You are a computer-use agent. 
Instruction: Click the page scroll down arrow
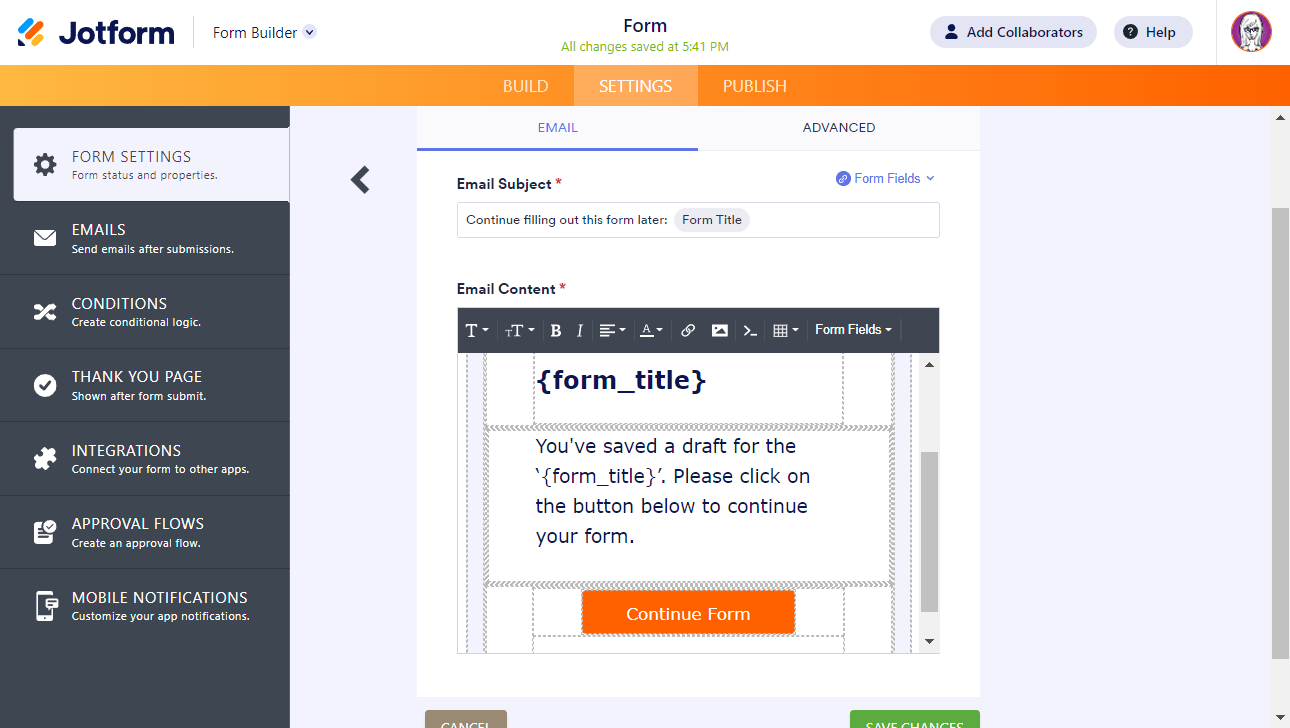click(x=1280, y=718)
